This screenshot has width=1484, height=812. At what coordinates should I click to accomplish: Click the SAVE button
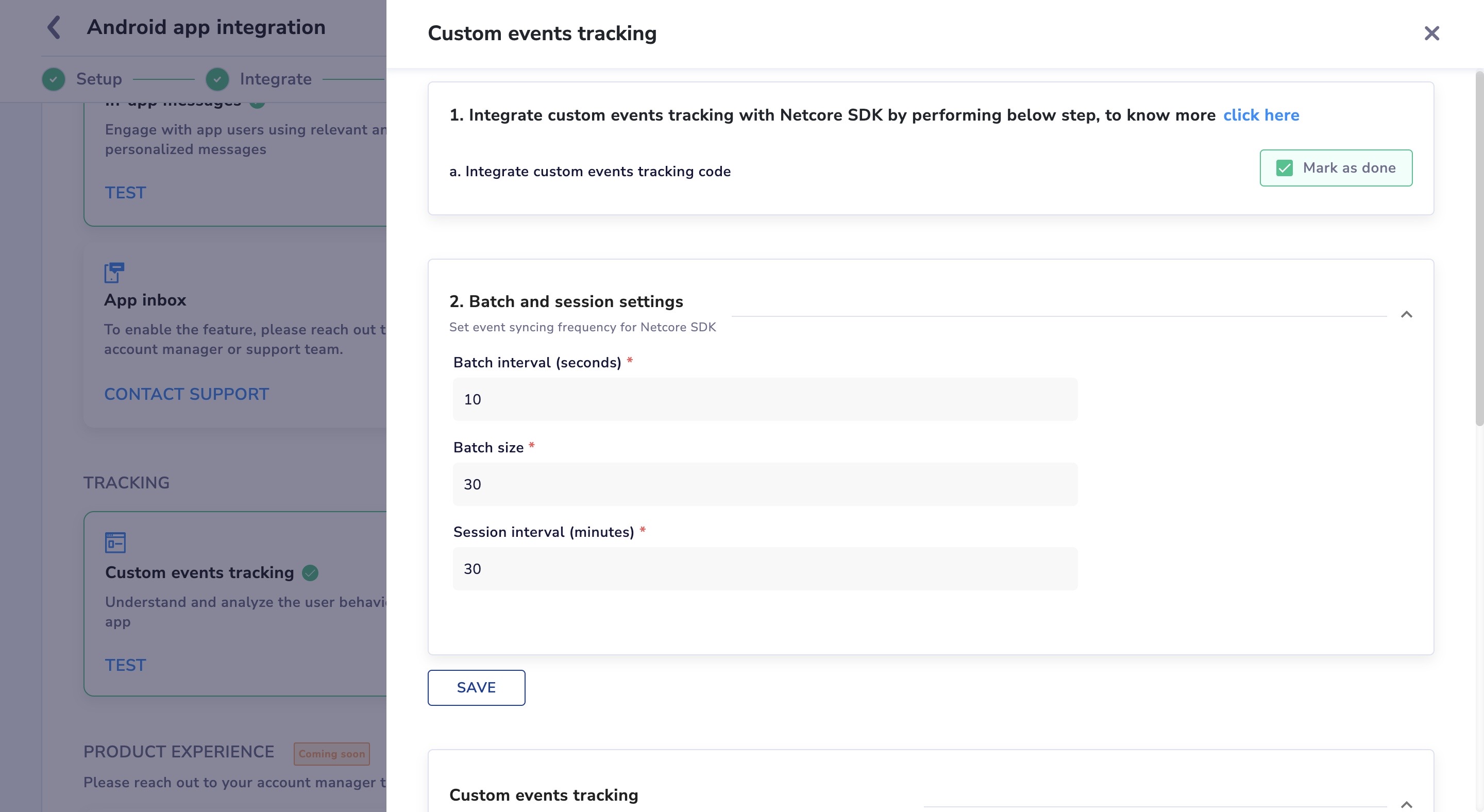pos(476,687)
